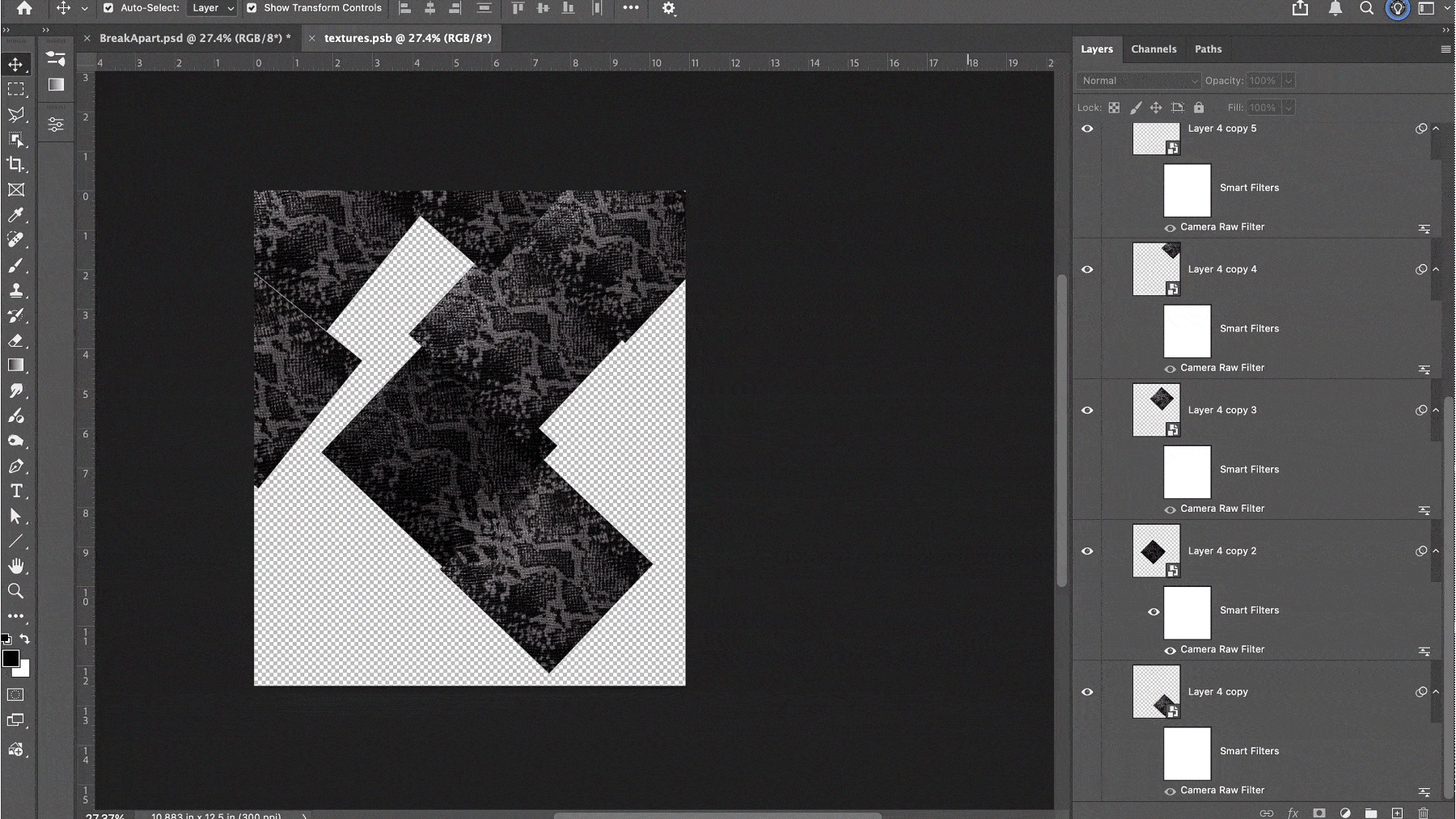Select the Zoom tool
The width and height of the screenshot is (1456, 819).
15,591
